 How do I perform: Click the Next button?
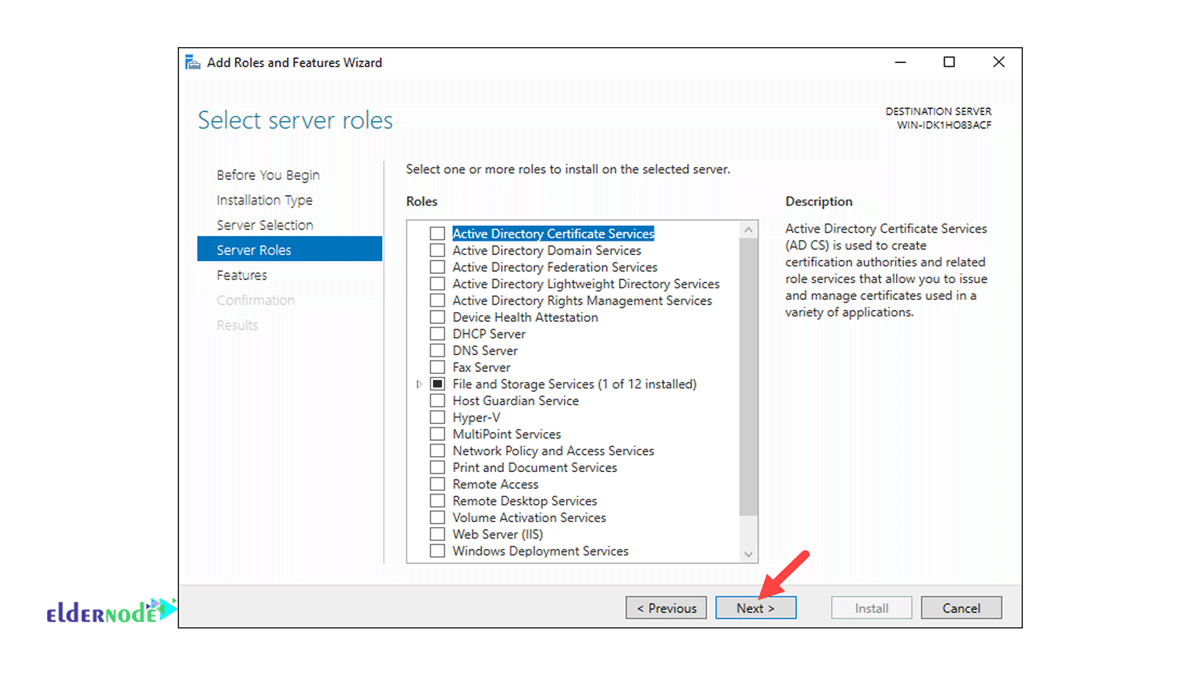click(756, 607)
